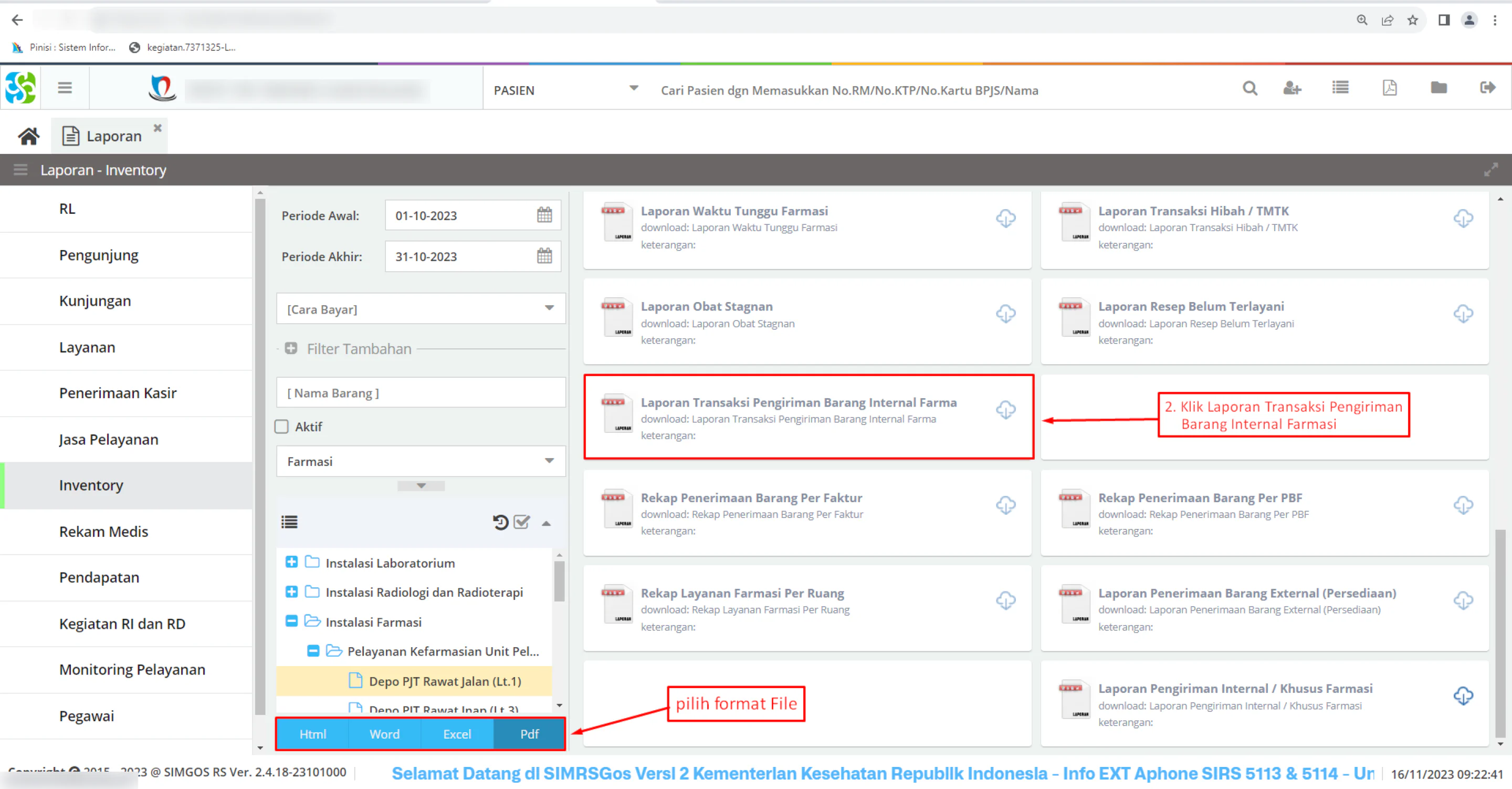Toggle the check-all icon above tree
Screen dimensions: 1512x789
pyautogui.click(x=522, y=522)
